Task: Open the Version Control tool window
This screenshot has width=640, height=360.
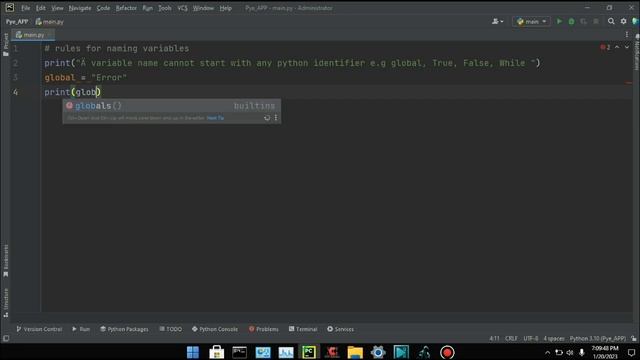Action: click(x=39, y=329)
